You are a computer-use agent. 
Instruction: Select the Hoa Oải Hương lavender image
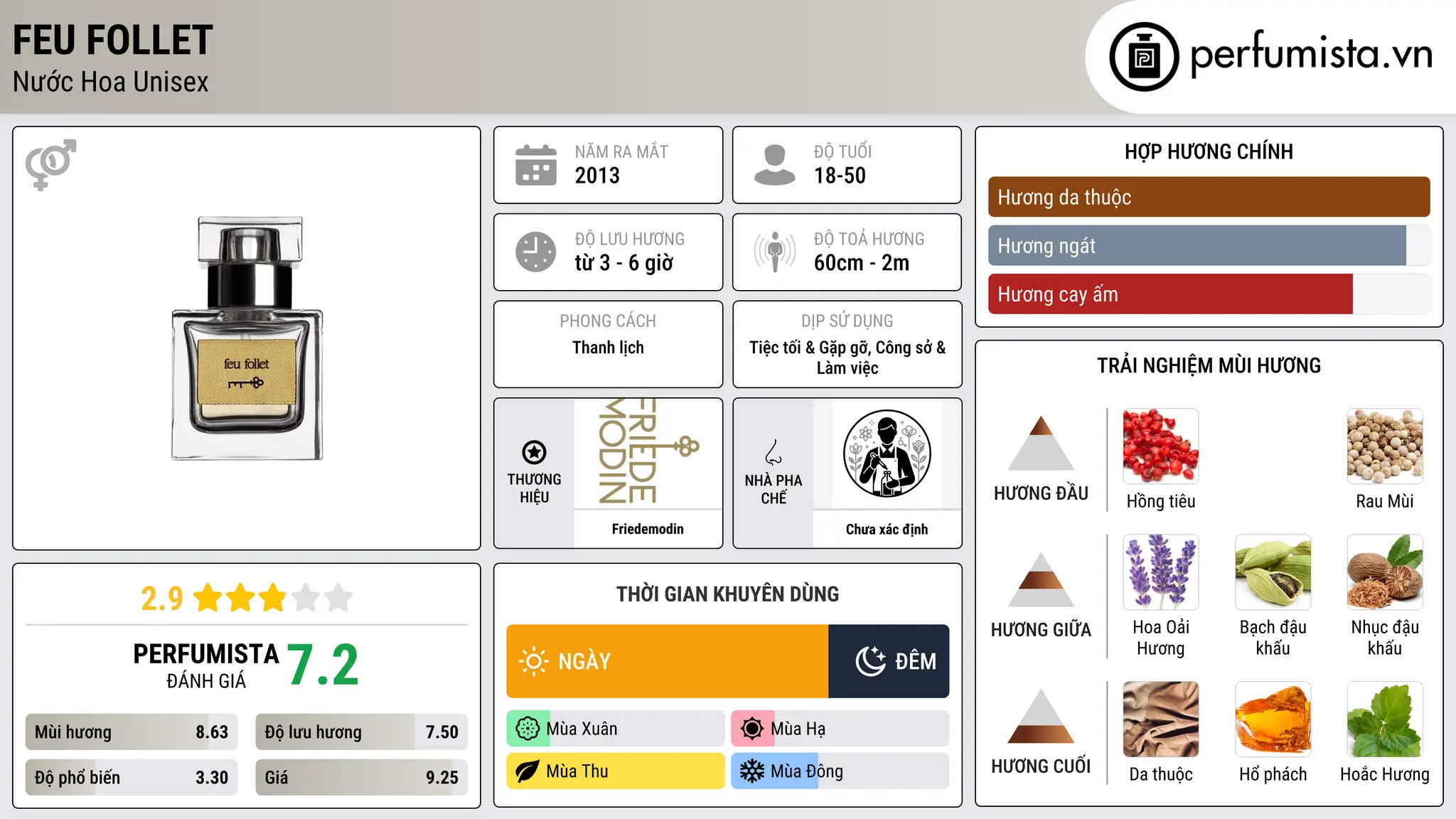pos(1161,572)
